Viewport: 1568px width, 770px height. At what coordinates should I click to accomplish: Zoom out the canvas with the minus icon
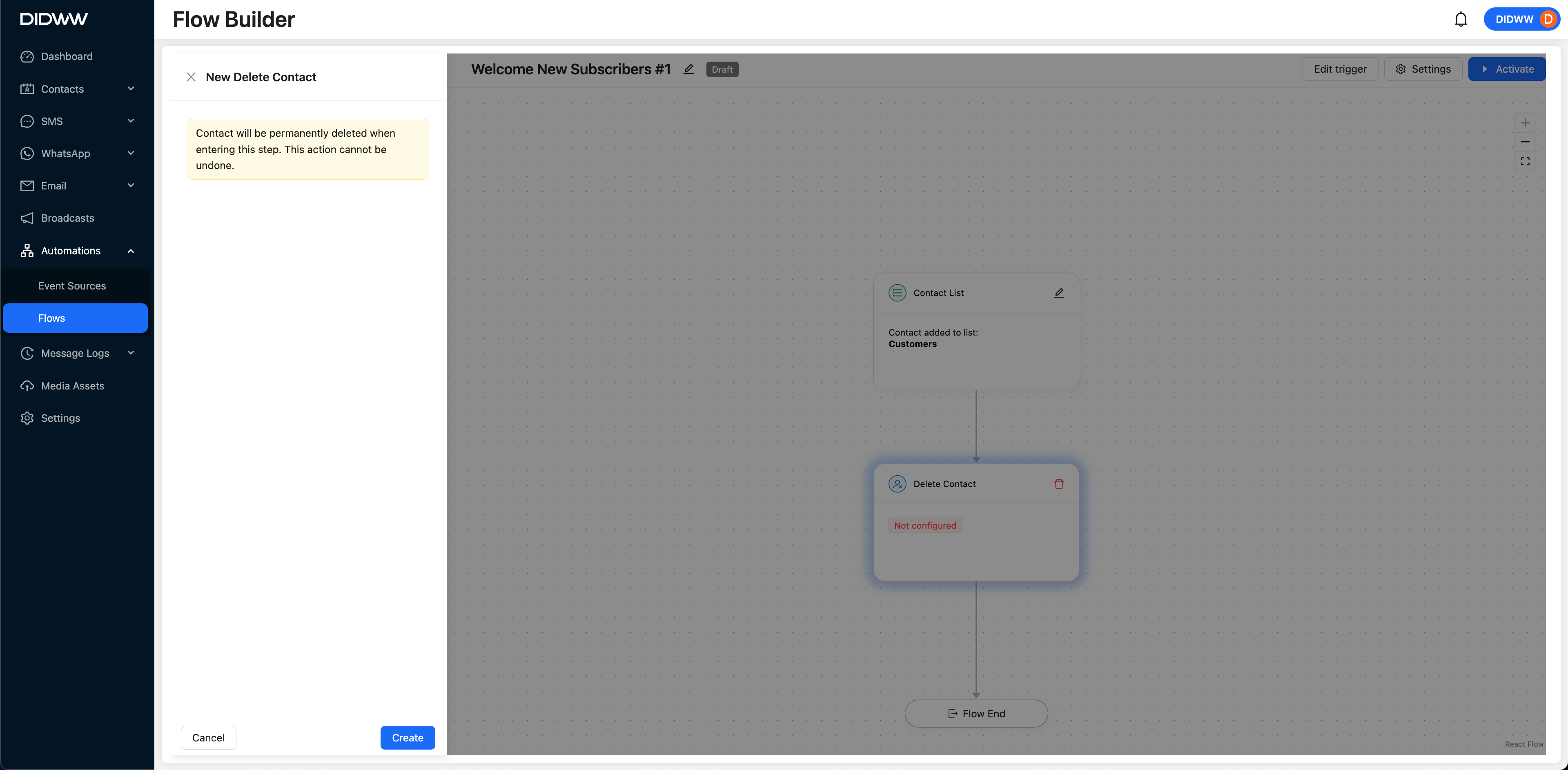click(1525, 142)
